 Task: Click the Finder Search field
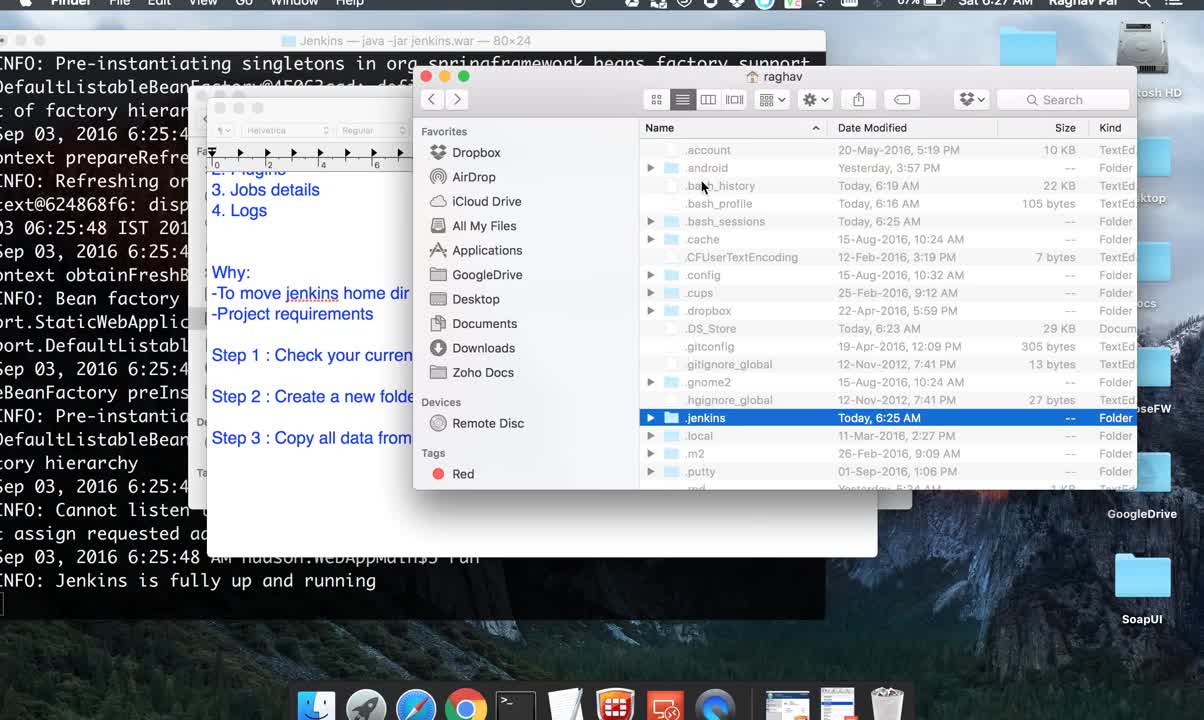coord(1063,99)
